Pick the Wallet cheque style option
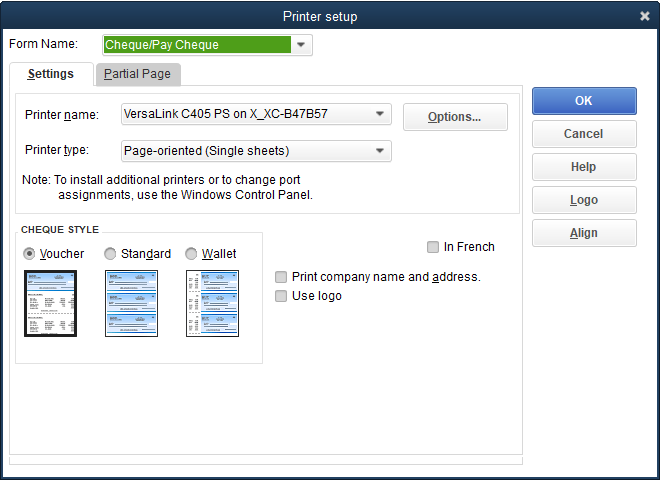Viewport: 660px width, 480px height. pos(192,254)
